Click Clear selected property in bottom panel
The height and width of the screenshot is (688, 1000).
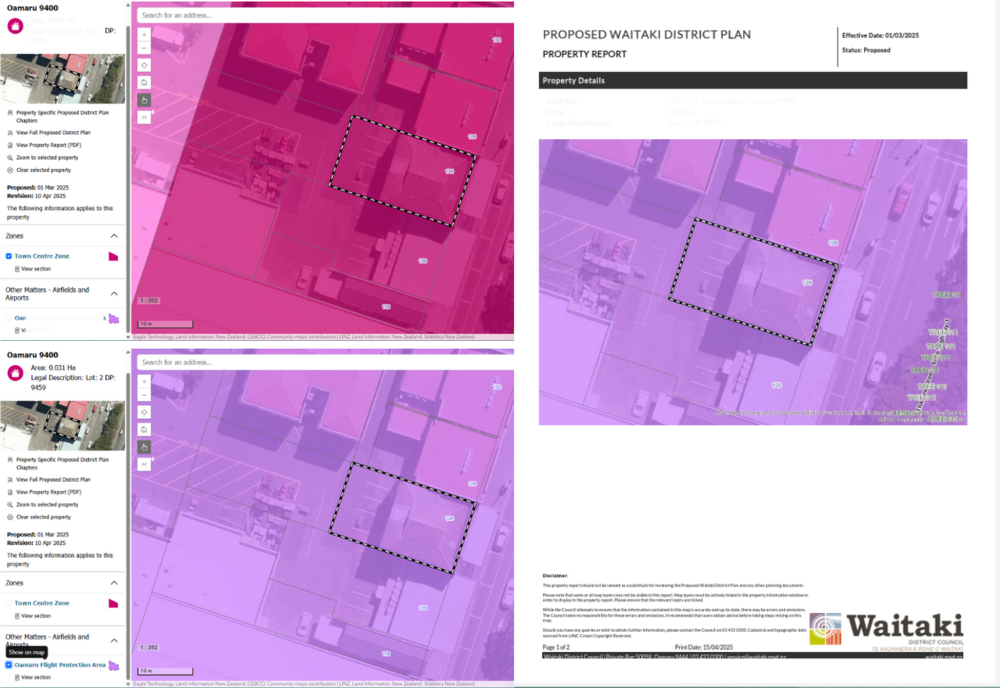point(43,517)
